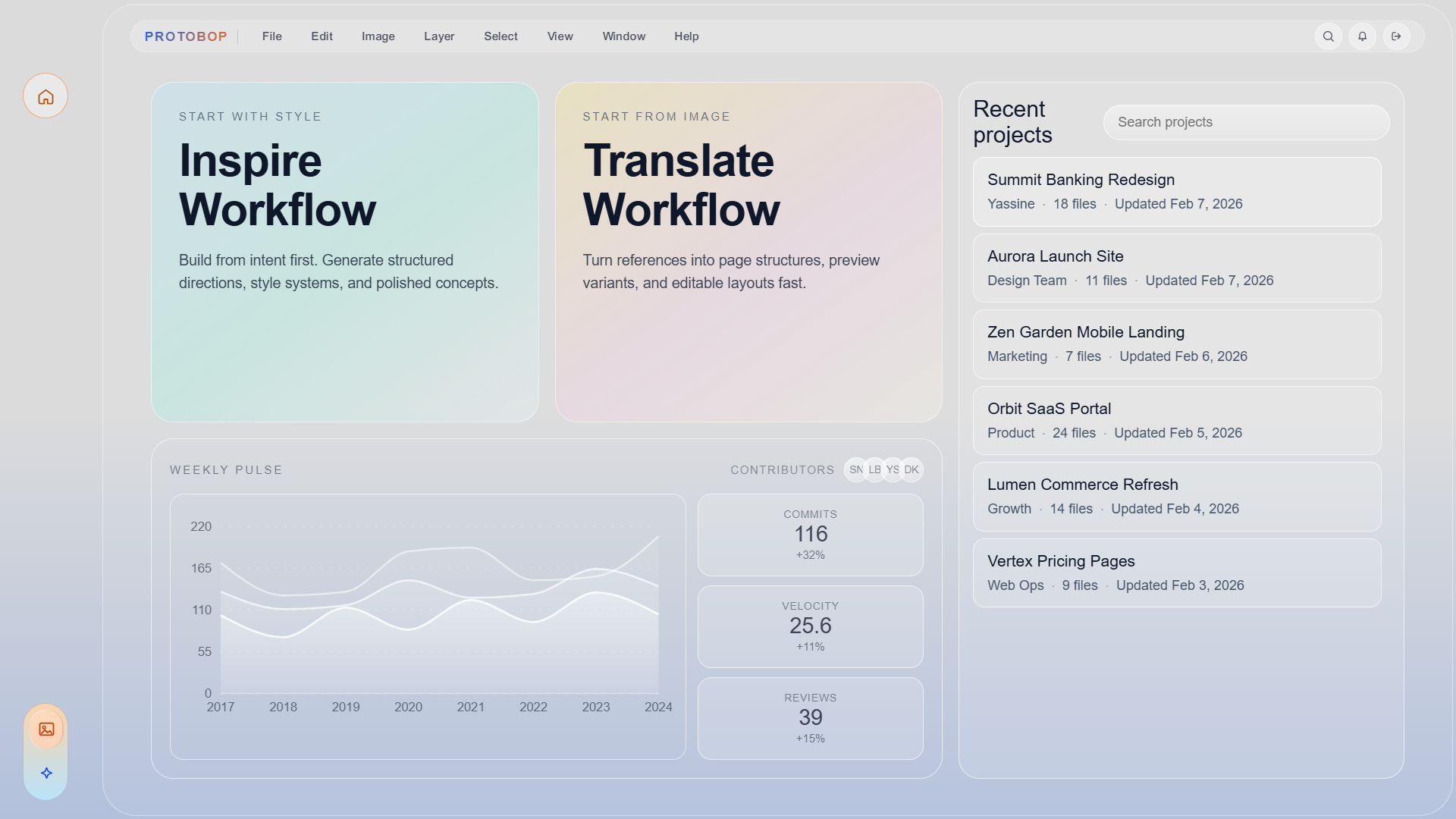Start the Translate Workflow card
Viewport: 1456px width, 819px height.
[x=748, y=252]
